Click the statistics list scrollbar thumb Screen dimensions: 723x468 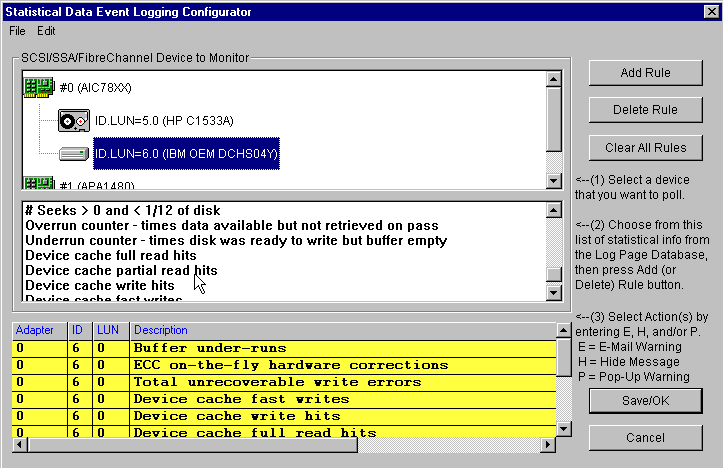coord(554,274)
